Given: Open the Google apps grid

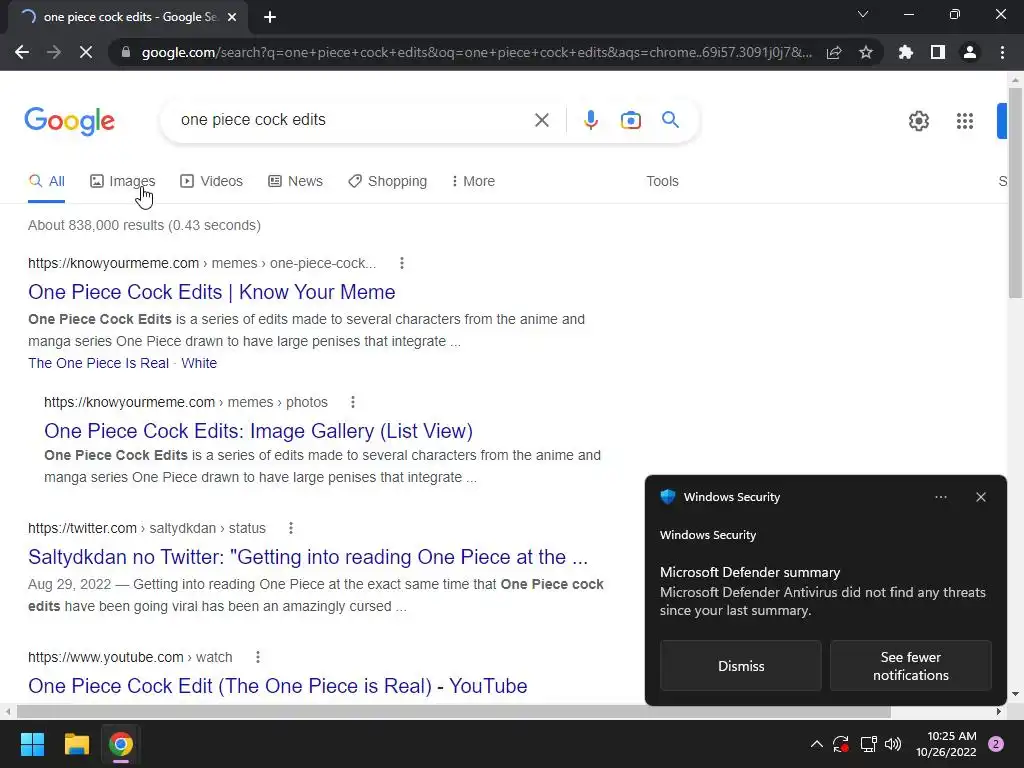Looking at the screenshot, I should 965,121.
